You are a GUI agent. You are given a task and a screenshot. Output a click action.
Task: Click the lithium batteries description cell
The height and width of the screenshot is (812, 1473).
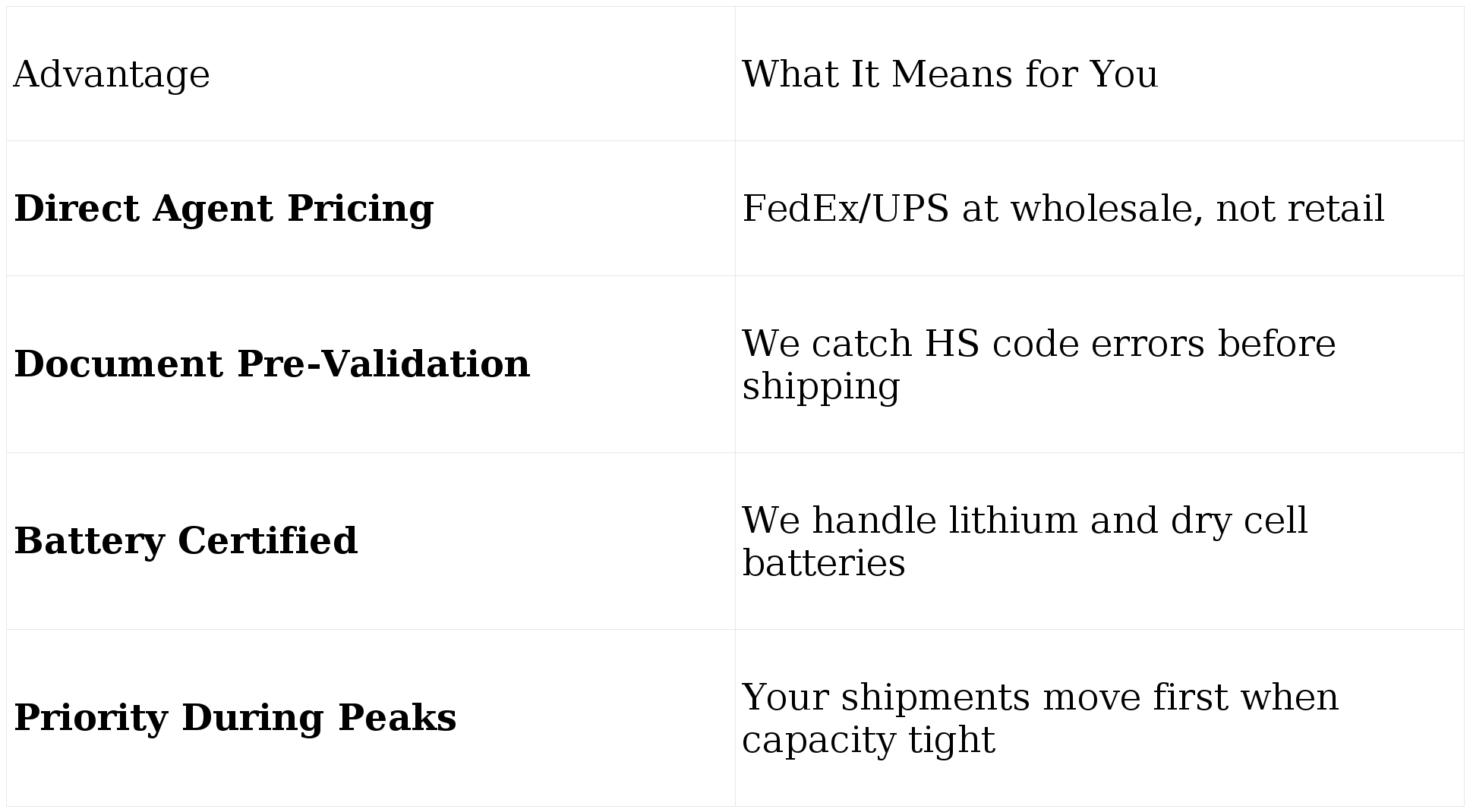[1024, 541]
